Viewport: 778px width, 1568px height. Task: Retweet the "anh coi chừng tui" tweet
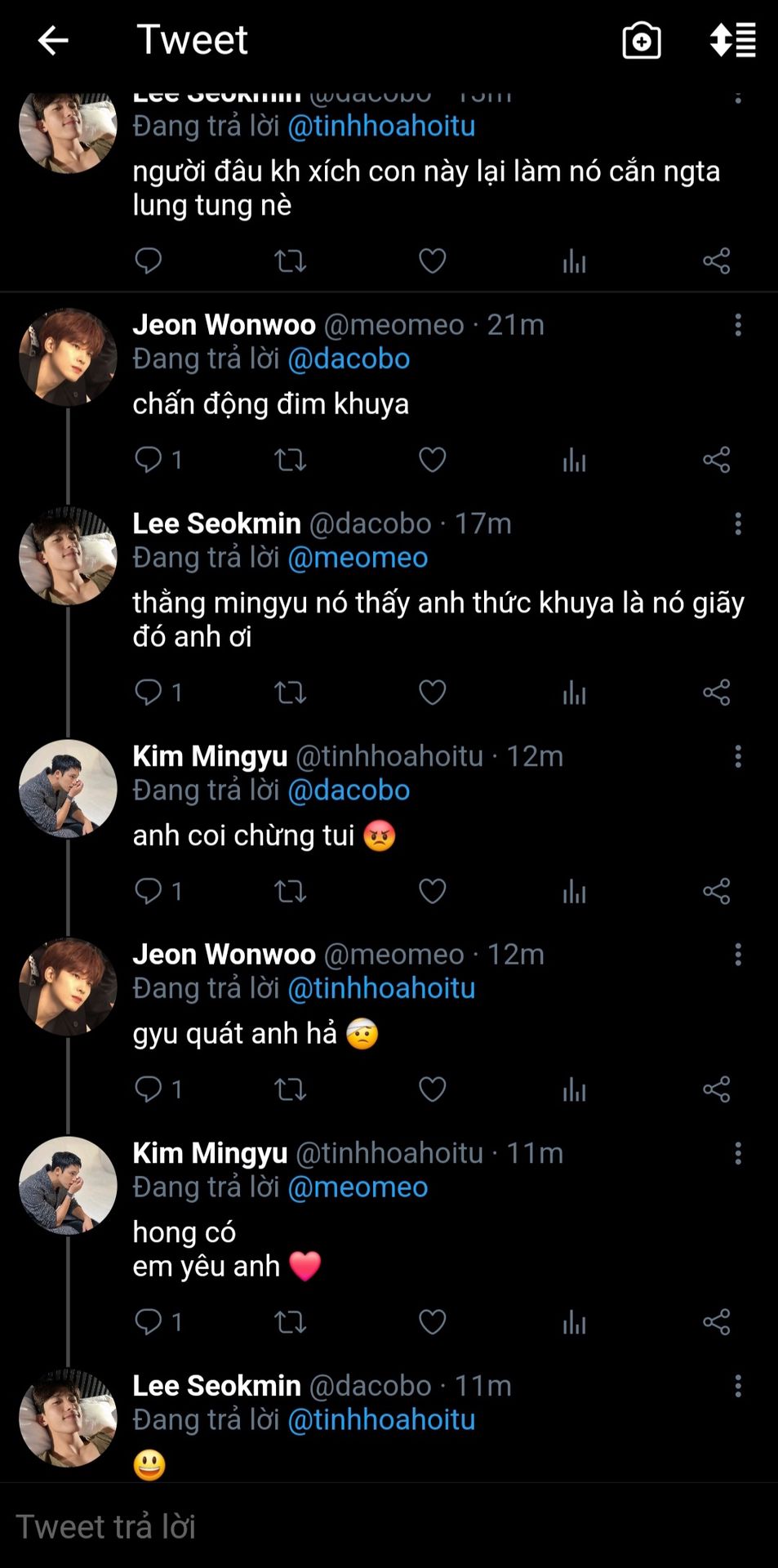click(290, 891)
